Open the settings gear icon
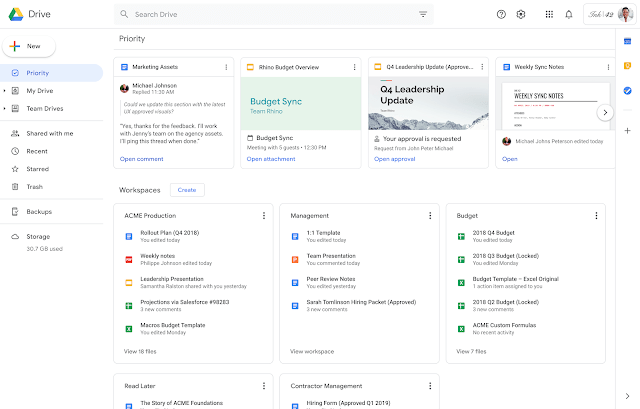The width and height of the screenshot is (640, 409). pos(521,15)
